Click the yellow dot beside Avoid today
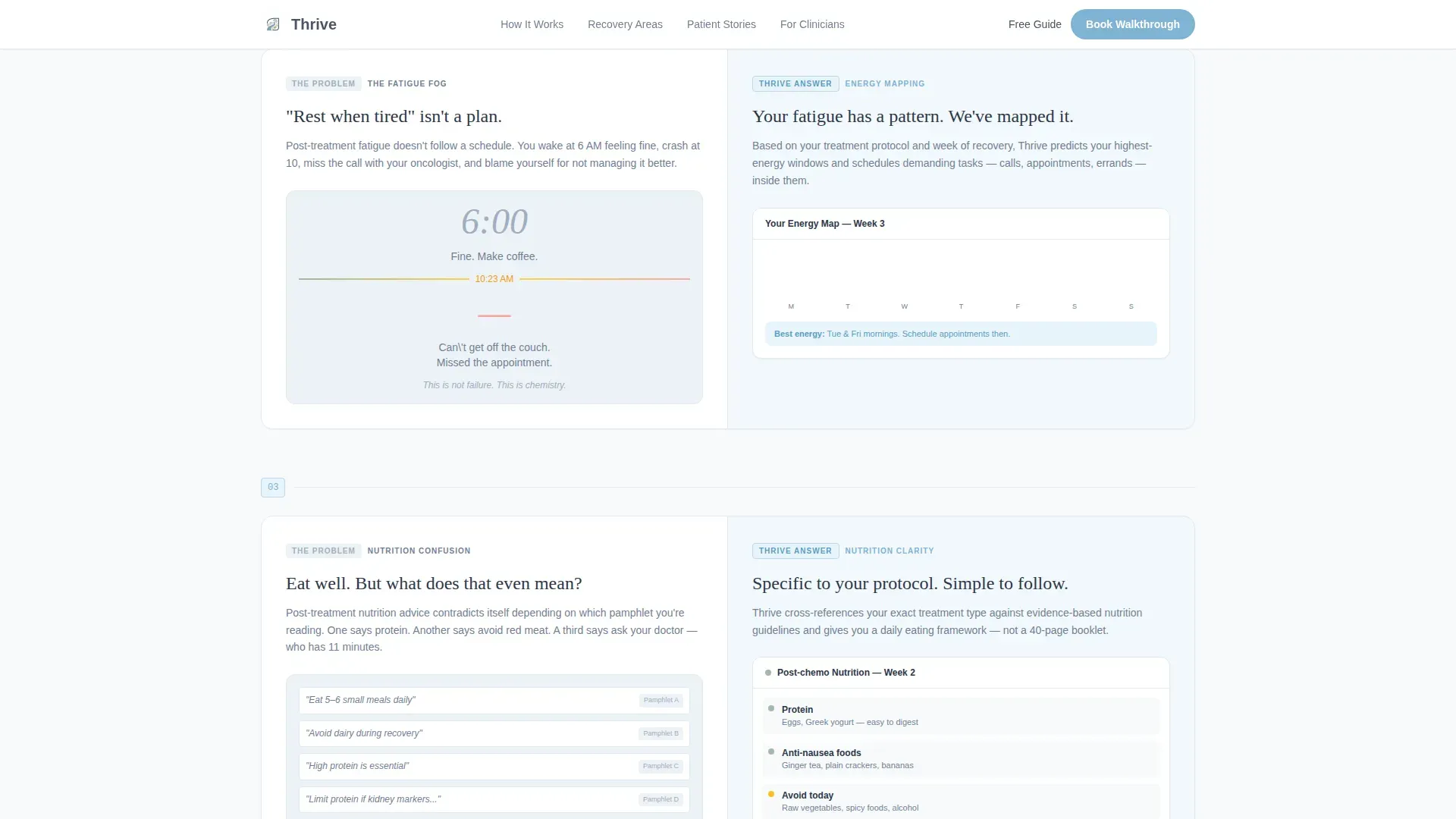The height and width of the screenshot is (819, 1456). pyautogui.click(x=771, y=795)
